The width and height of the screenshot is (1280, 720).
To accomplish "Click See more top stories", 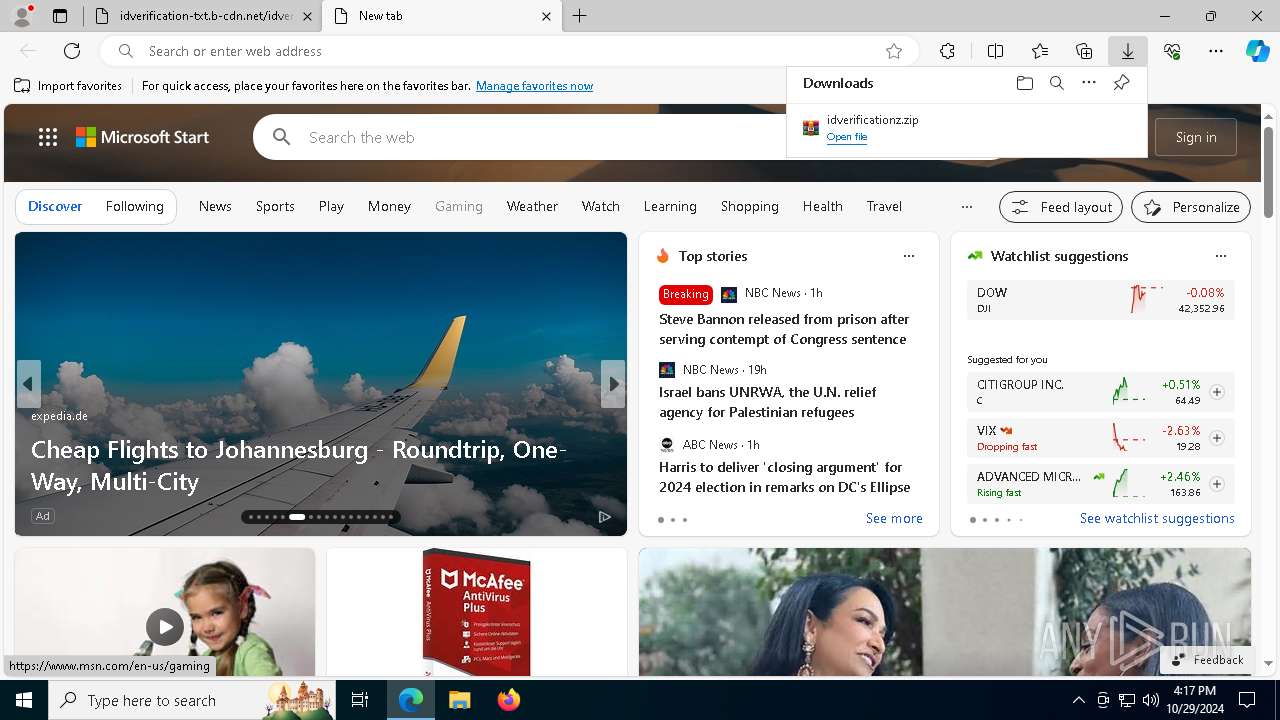I will tap(894, 518).
